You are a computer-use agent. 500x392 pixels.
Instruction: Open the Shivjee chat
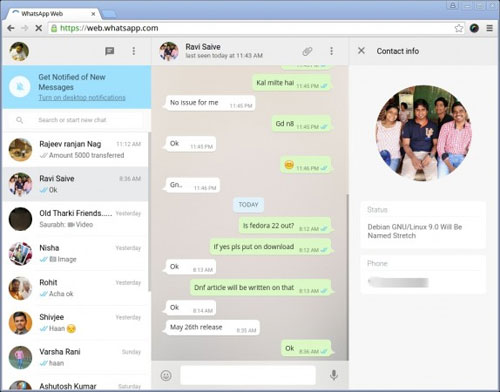75,323
